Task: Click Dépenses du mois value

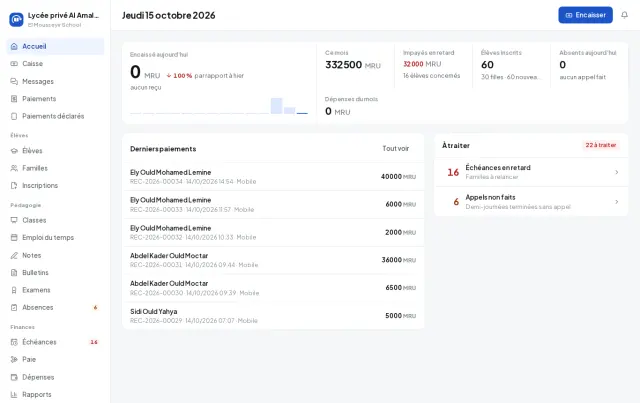Action: pos(338,111)
